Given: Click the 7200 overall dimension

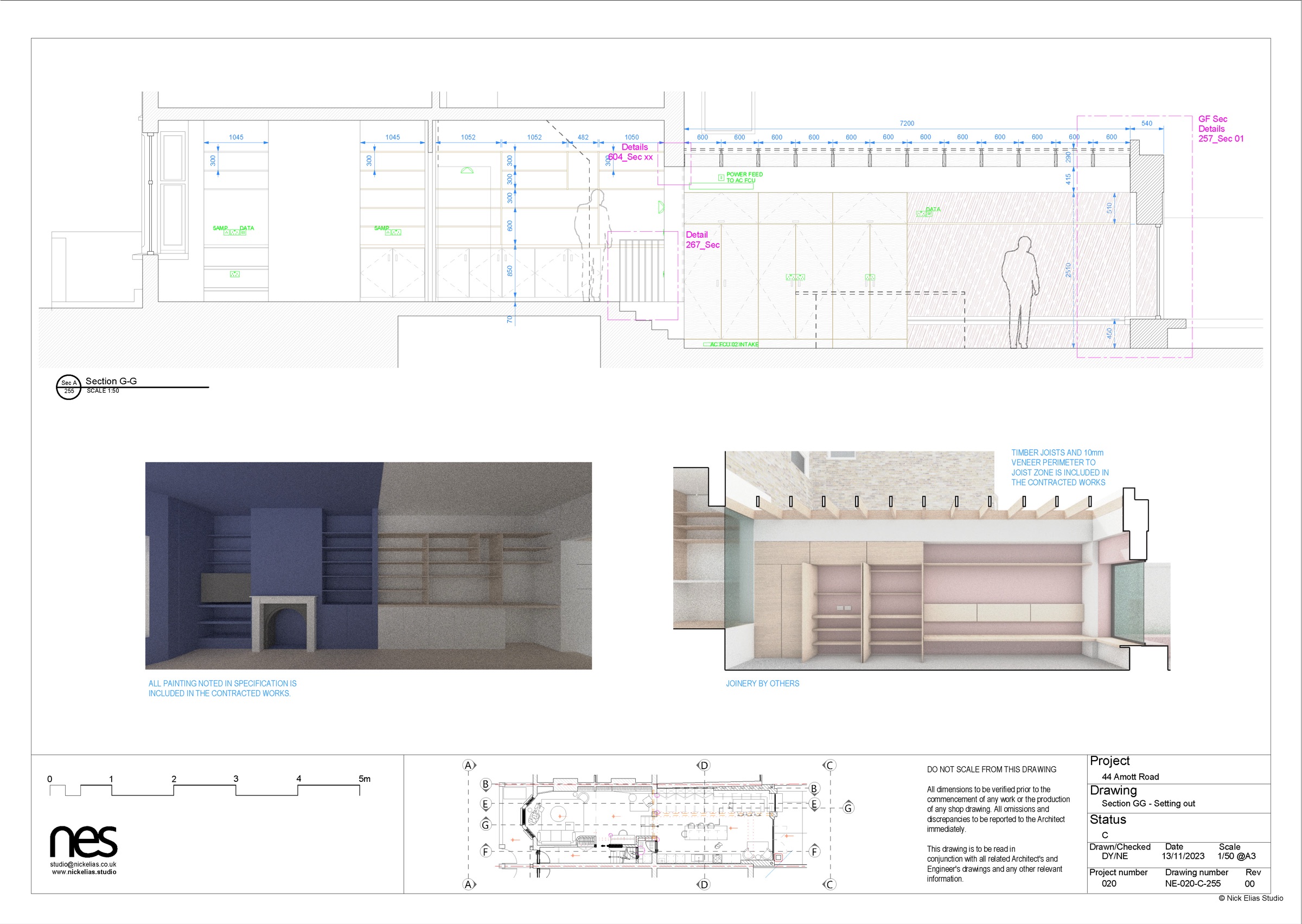Looking at the screenshot, I should (x=907, y=124).
